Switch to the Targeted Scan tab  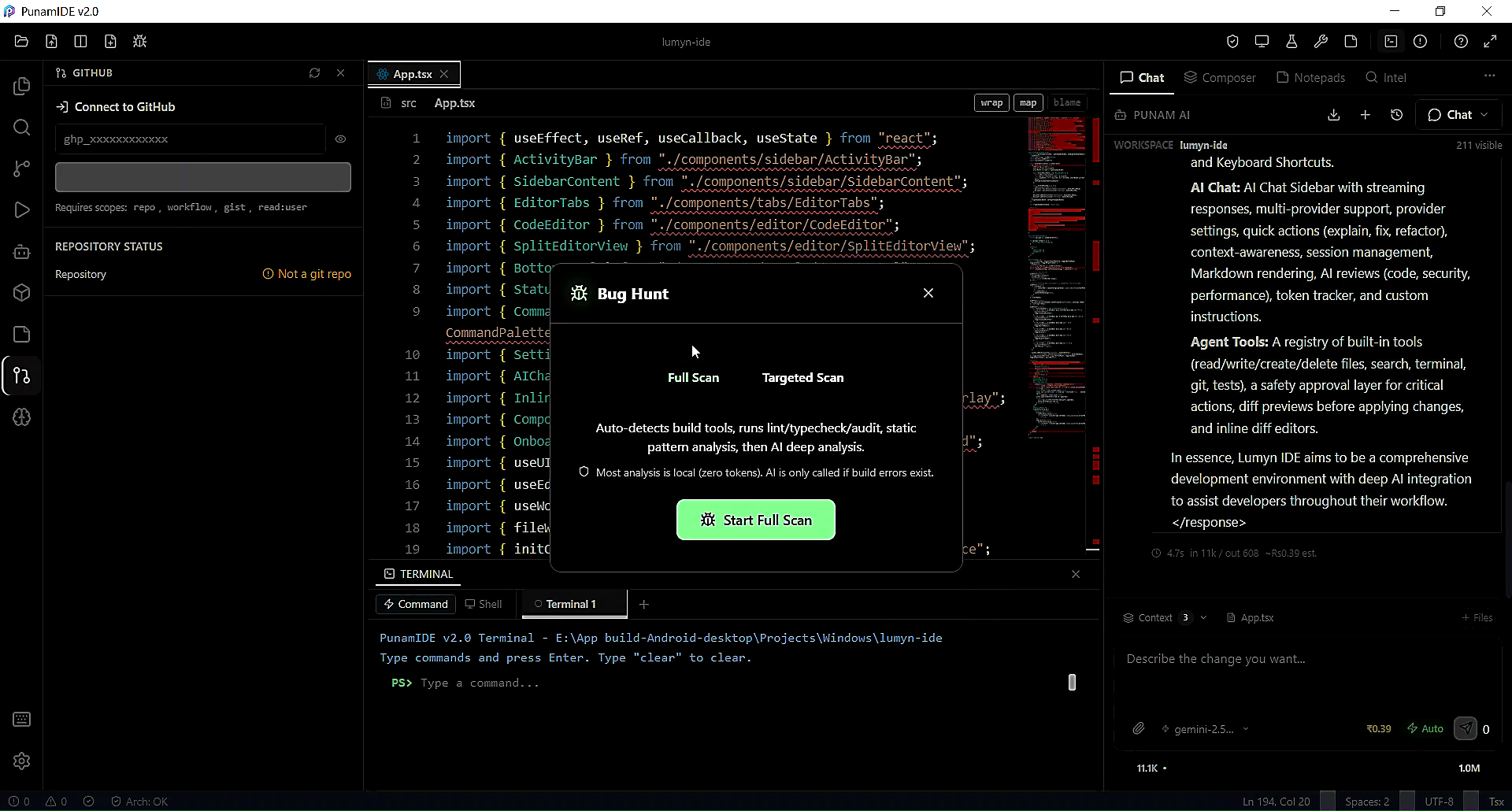[802, 378]
